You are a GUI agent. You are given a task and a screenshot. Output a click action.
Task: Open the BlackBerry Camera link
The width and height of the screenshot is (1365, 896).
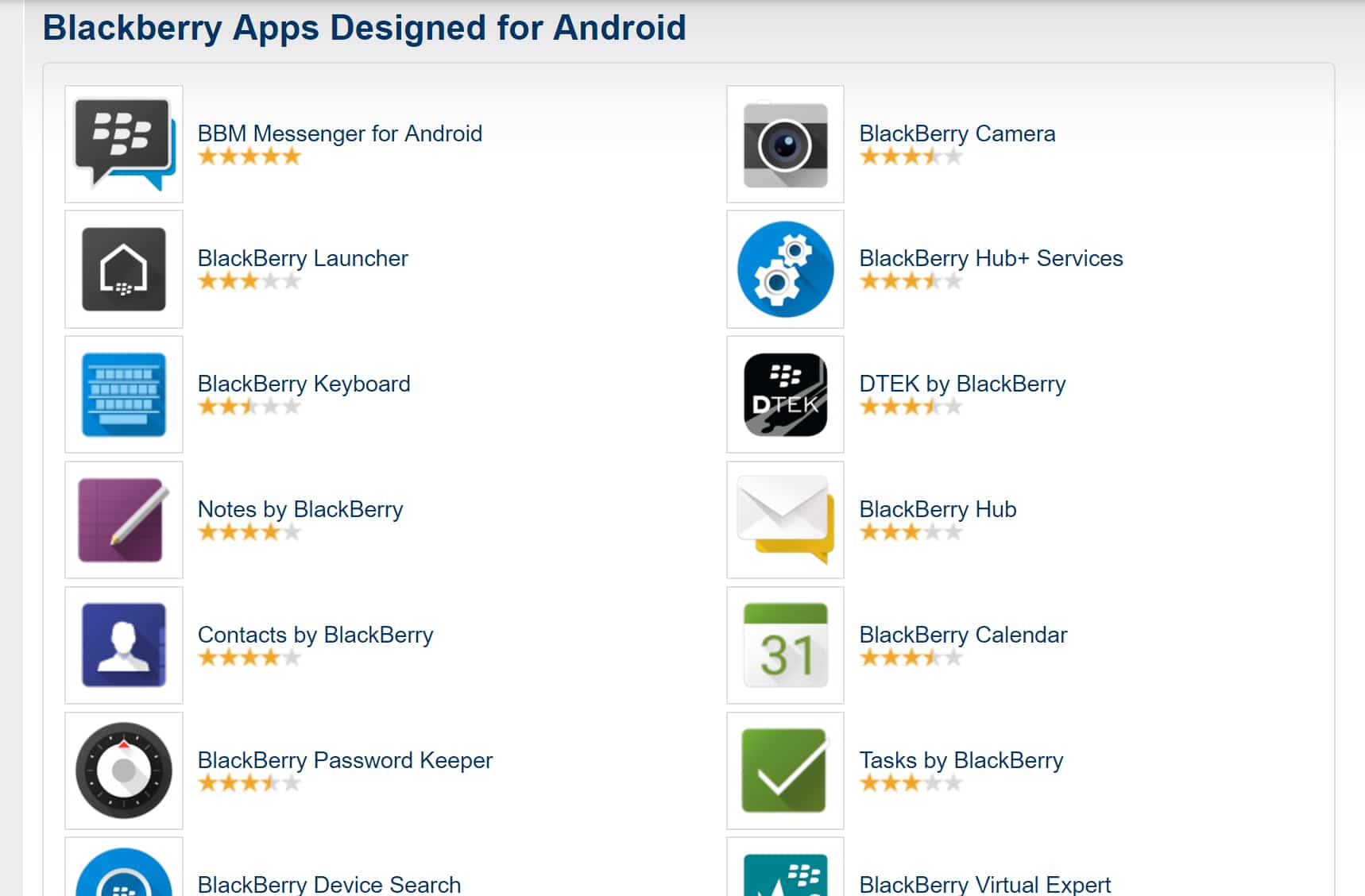tap(957, 133)
